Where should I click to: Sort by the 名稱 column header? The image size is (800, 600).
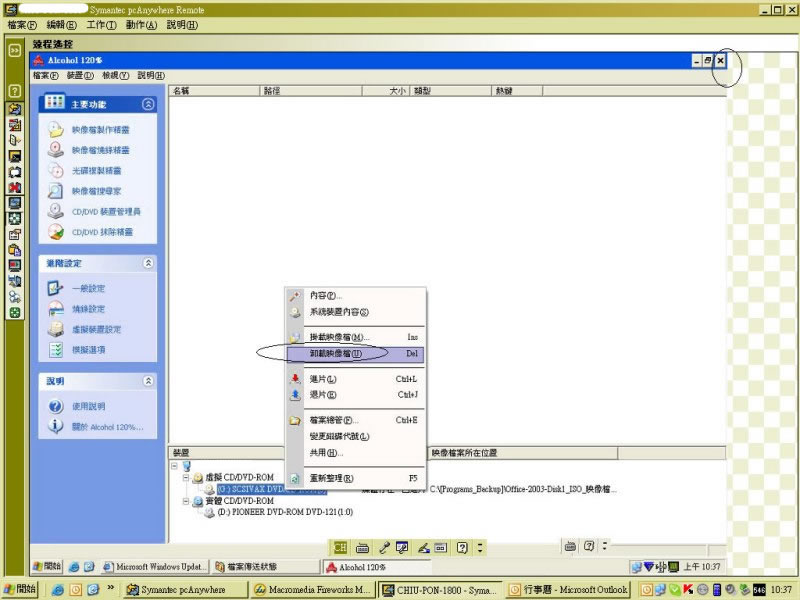tap(214, 91)
